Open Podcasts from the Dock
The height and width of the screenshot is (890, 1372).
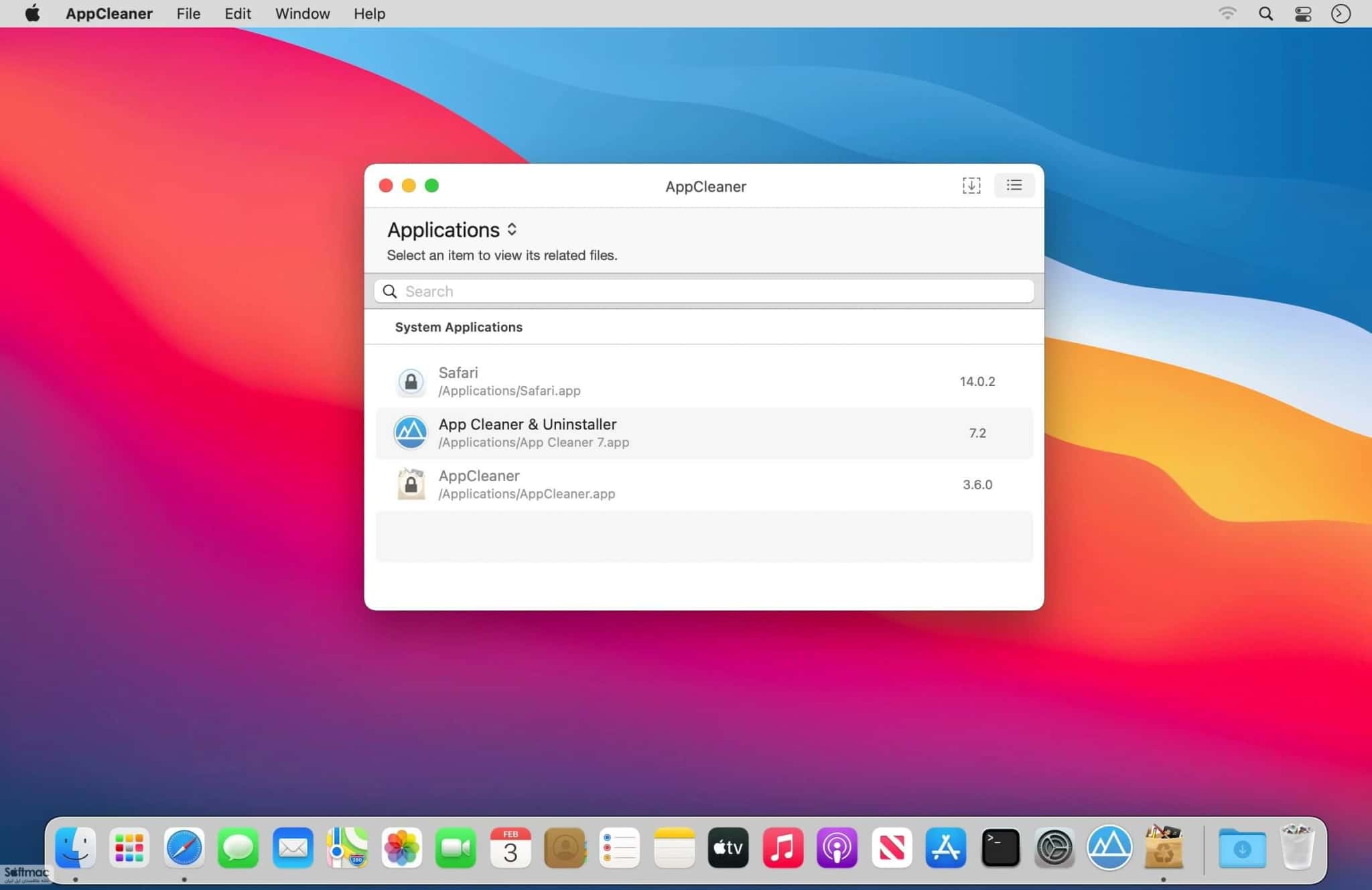click(x=837, y=848)
